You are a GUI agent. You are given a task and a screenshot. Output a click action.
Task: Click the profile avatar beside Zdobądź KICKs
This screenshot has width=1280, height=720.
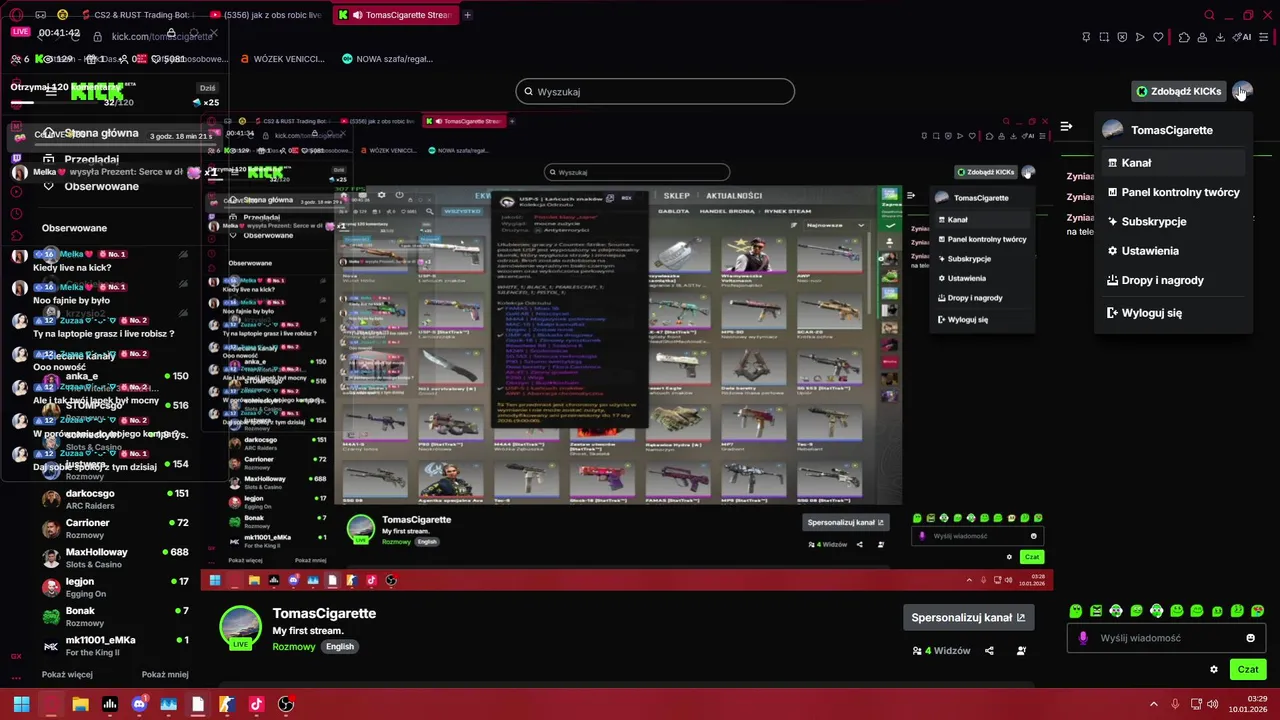click(1242, 91)
